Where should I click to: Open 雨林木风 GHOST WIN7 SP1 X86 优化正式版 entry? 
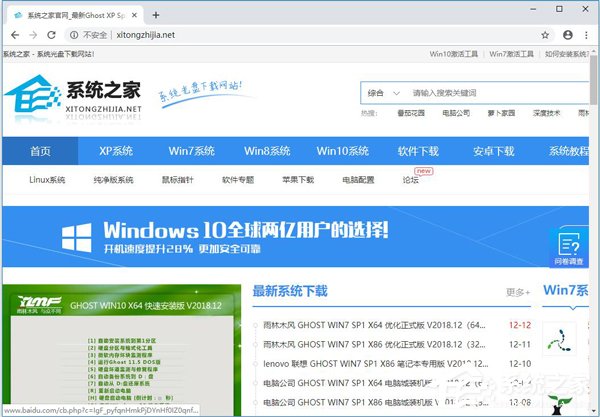tap(374, 344)
